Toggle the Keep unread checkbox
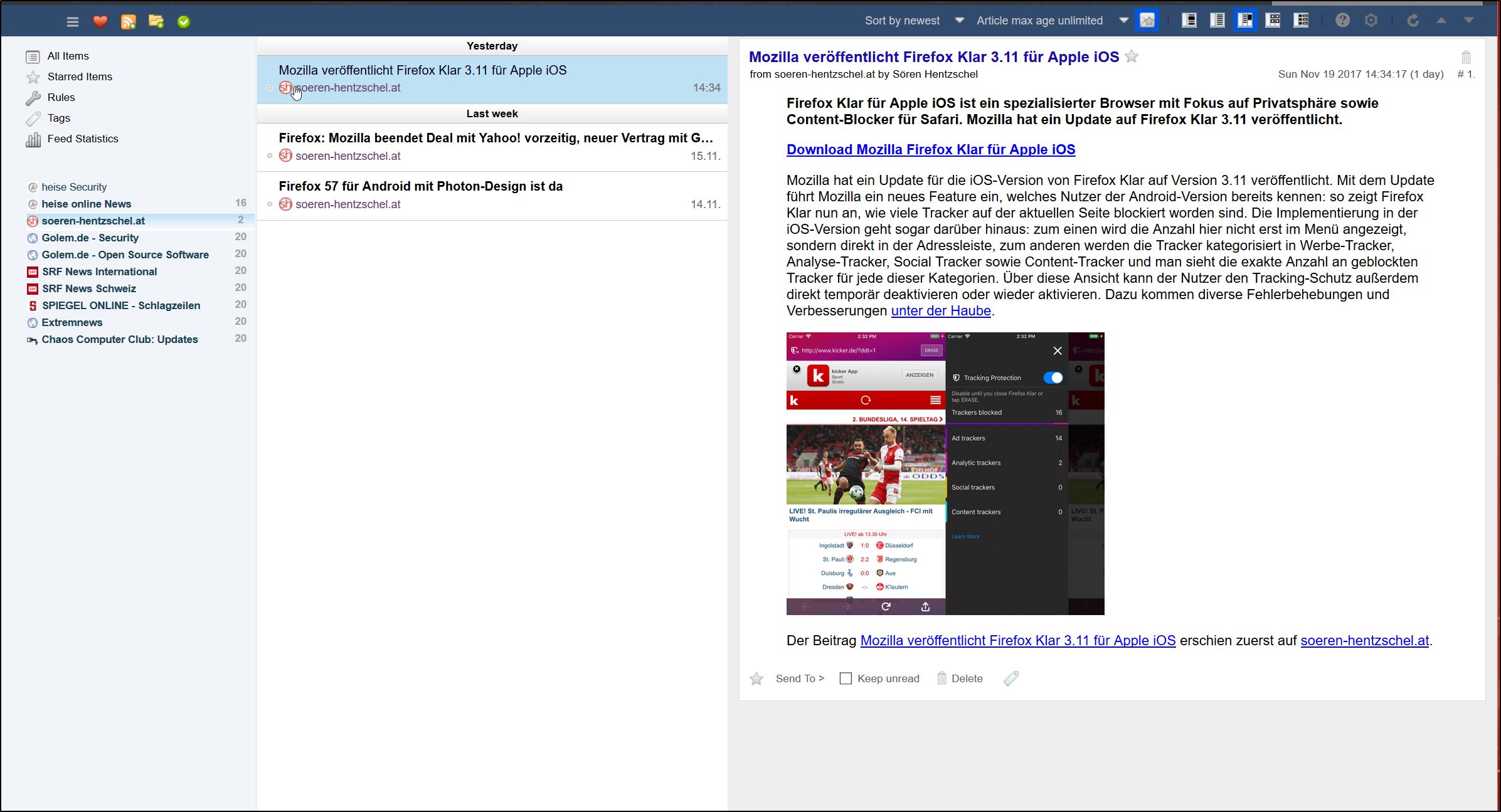The width and height of the screenshot is (1501, 812). click(x=846, y=678)
